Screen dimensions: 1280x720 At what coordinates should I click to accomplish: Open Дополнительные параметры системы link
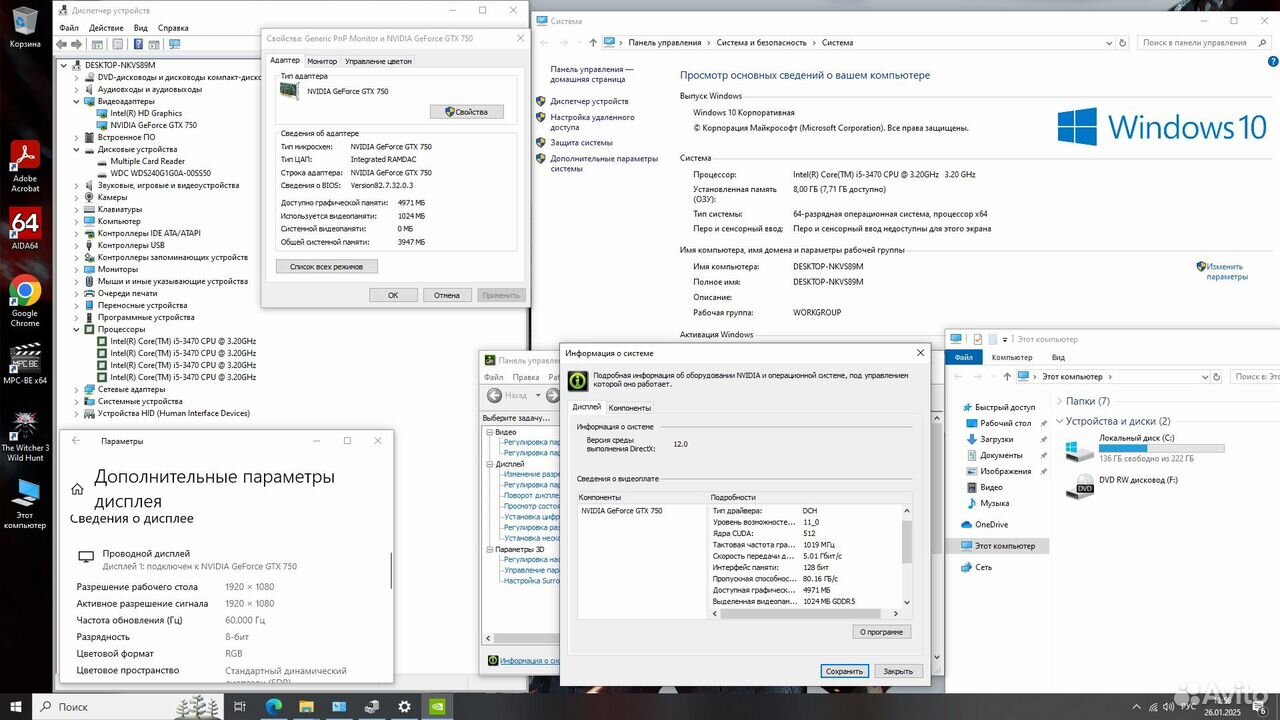[x=604, y=163]
